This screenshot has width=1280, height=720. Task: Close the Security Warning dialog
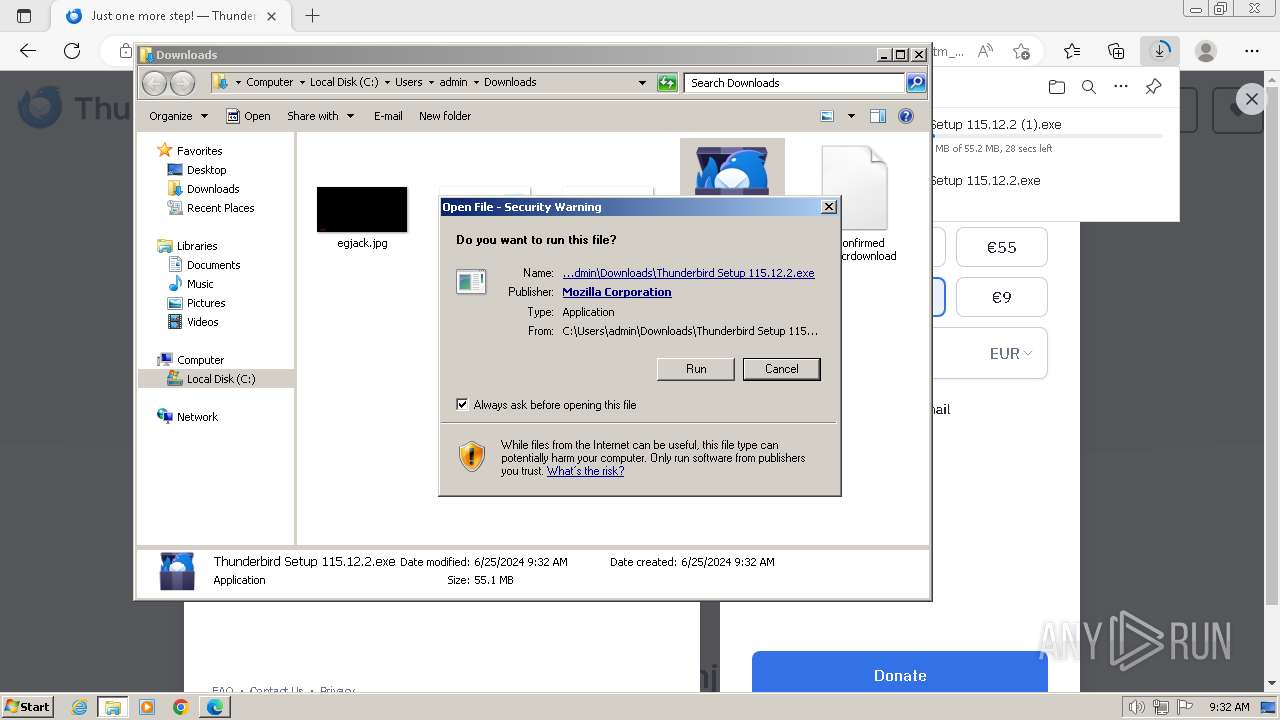(x=828, y=207)
